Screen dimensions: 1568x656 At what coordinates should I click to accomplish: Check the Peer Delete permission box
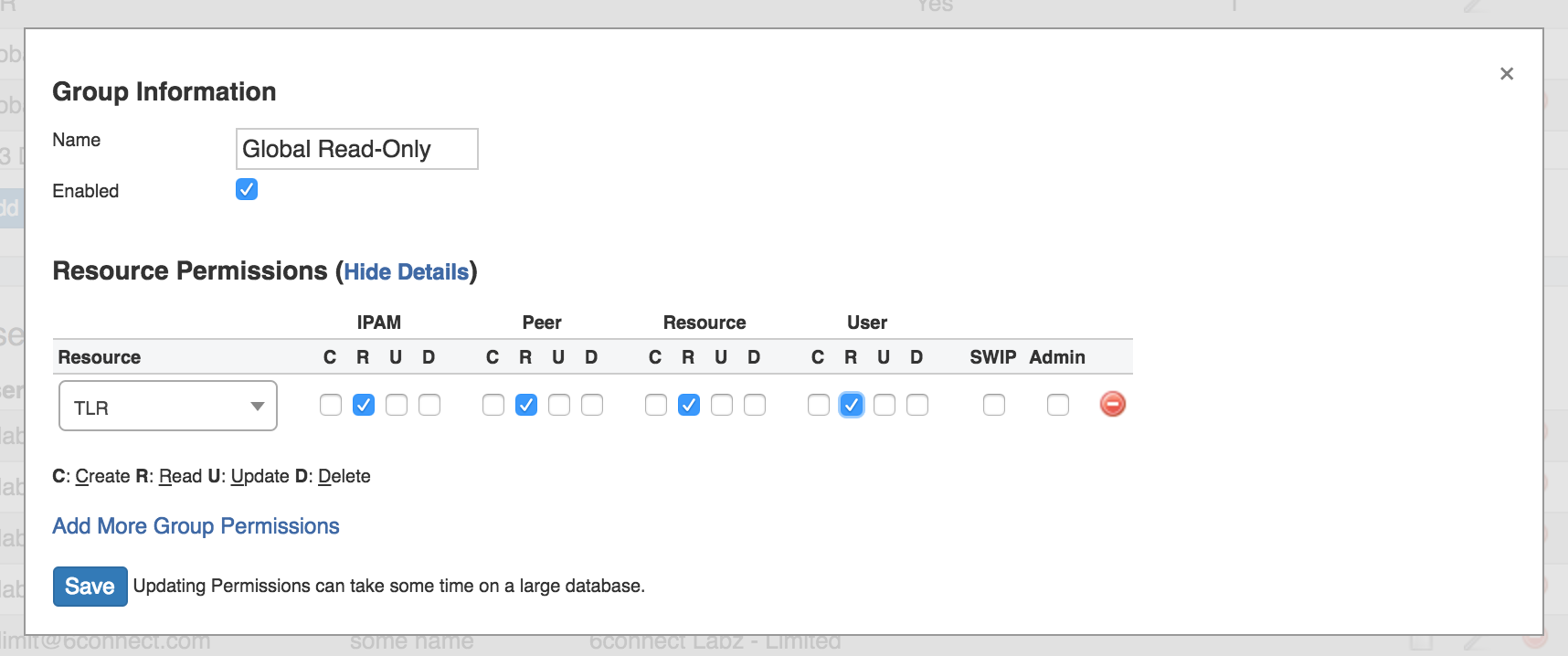[592, 405]
